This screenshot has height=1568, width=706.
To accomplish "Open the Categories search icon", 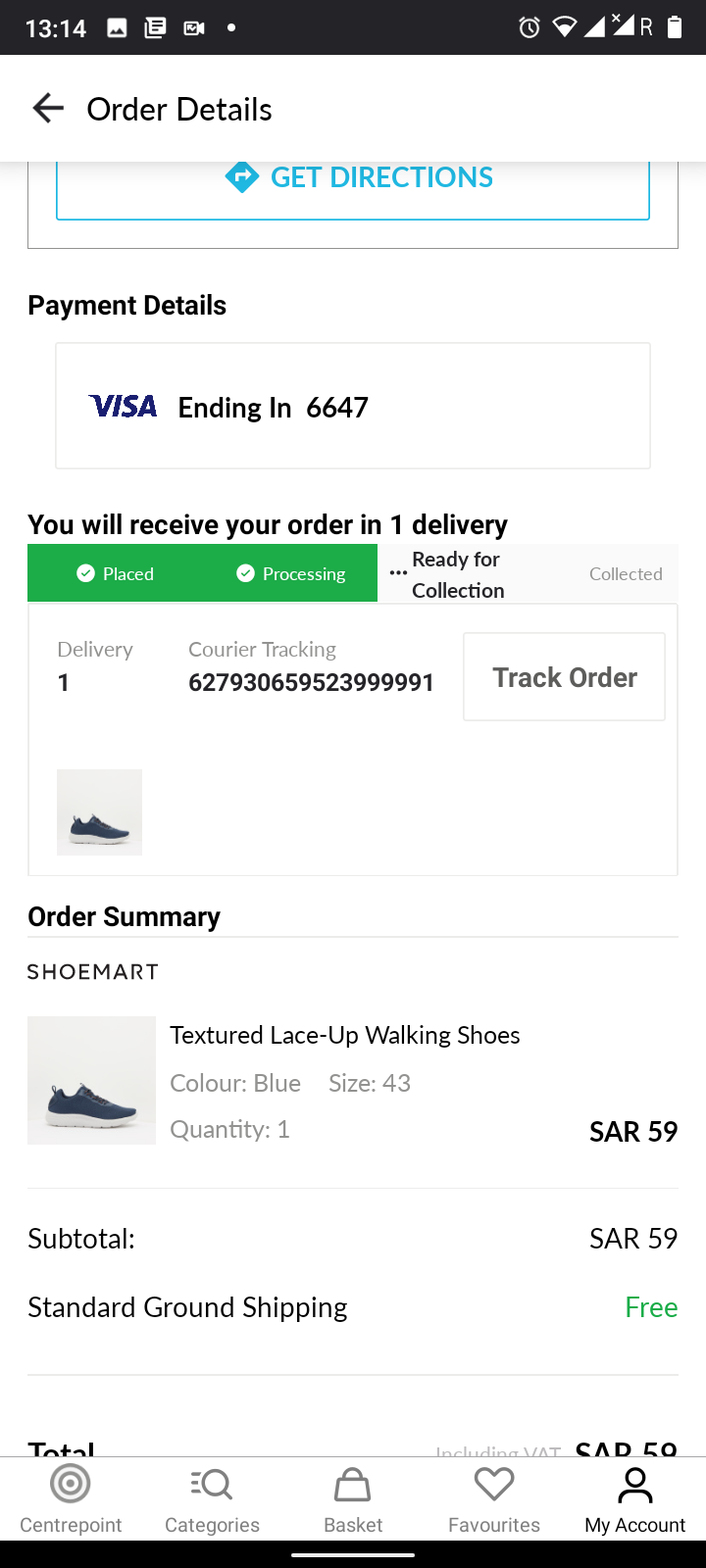I will click(212, 1485).
